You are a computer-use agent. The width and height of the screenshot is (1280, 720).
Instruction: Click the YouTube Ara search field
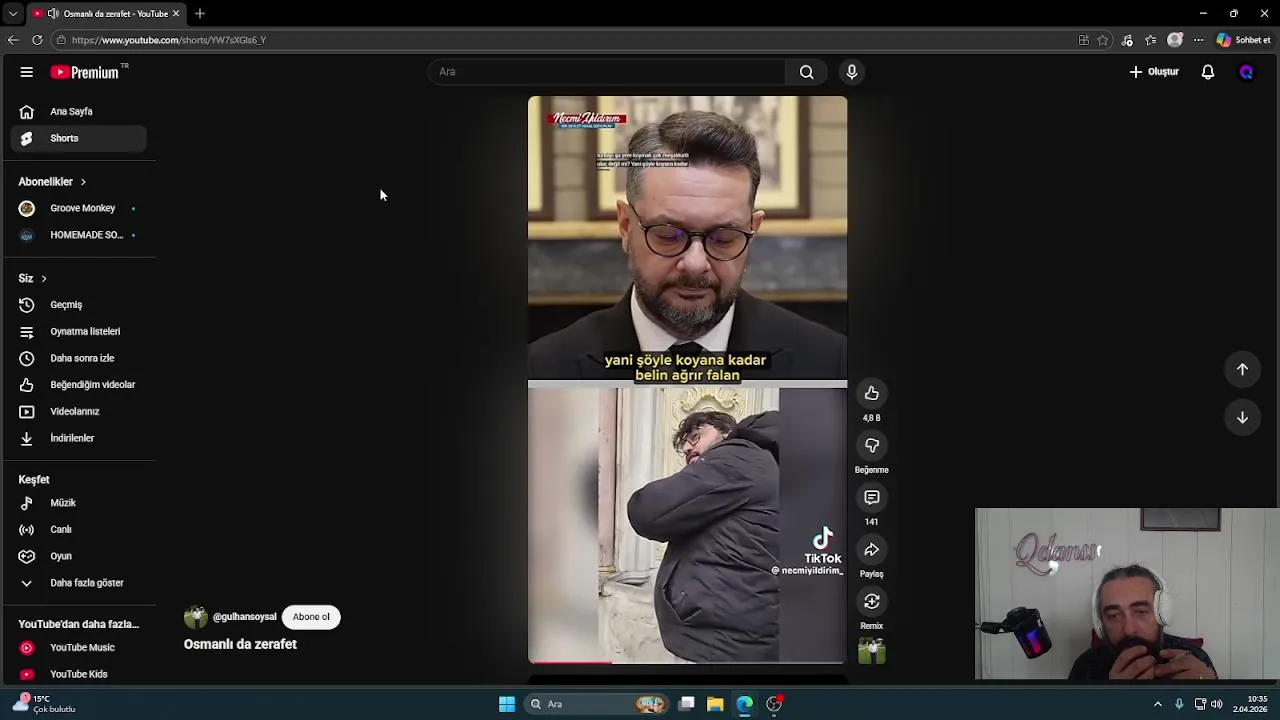tap(607, 72)
